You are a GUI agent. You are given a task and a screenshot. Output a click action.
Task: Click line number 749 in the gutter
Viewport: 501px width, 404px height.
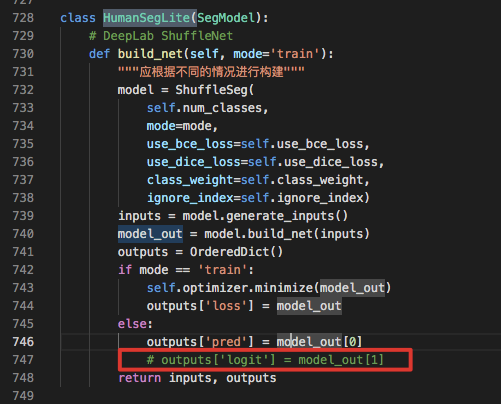pyautogui.click(x=23, y=396)
